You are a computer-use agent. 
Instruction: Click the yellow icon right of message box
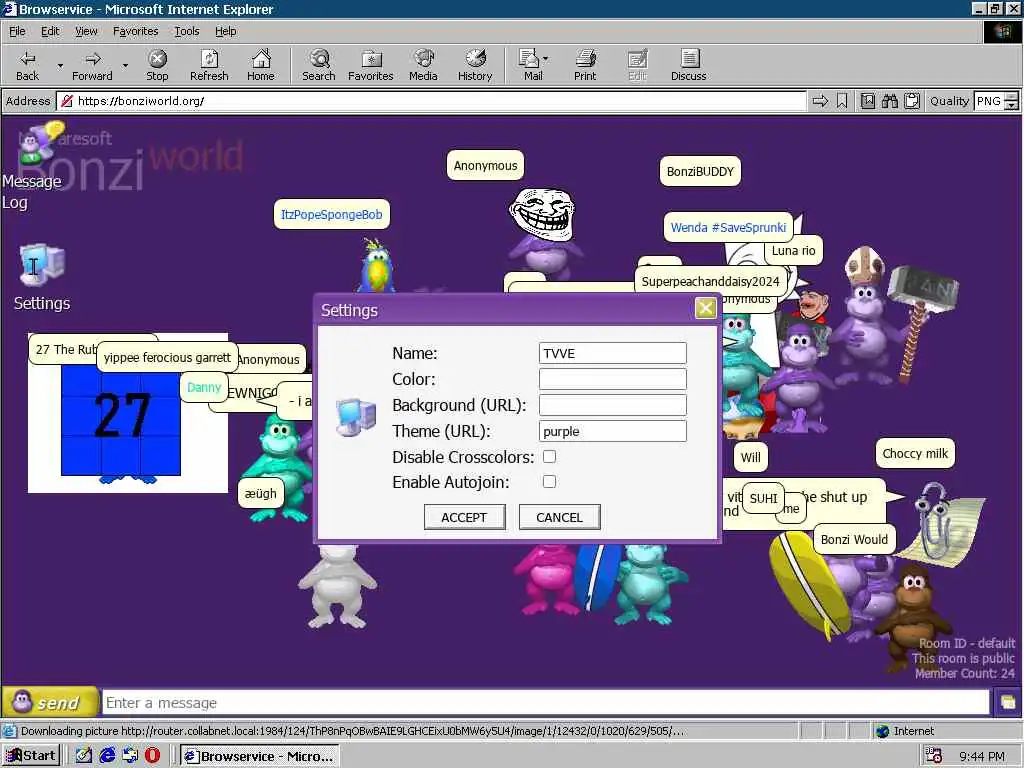[x=1008, y=703]
